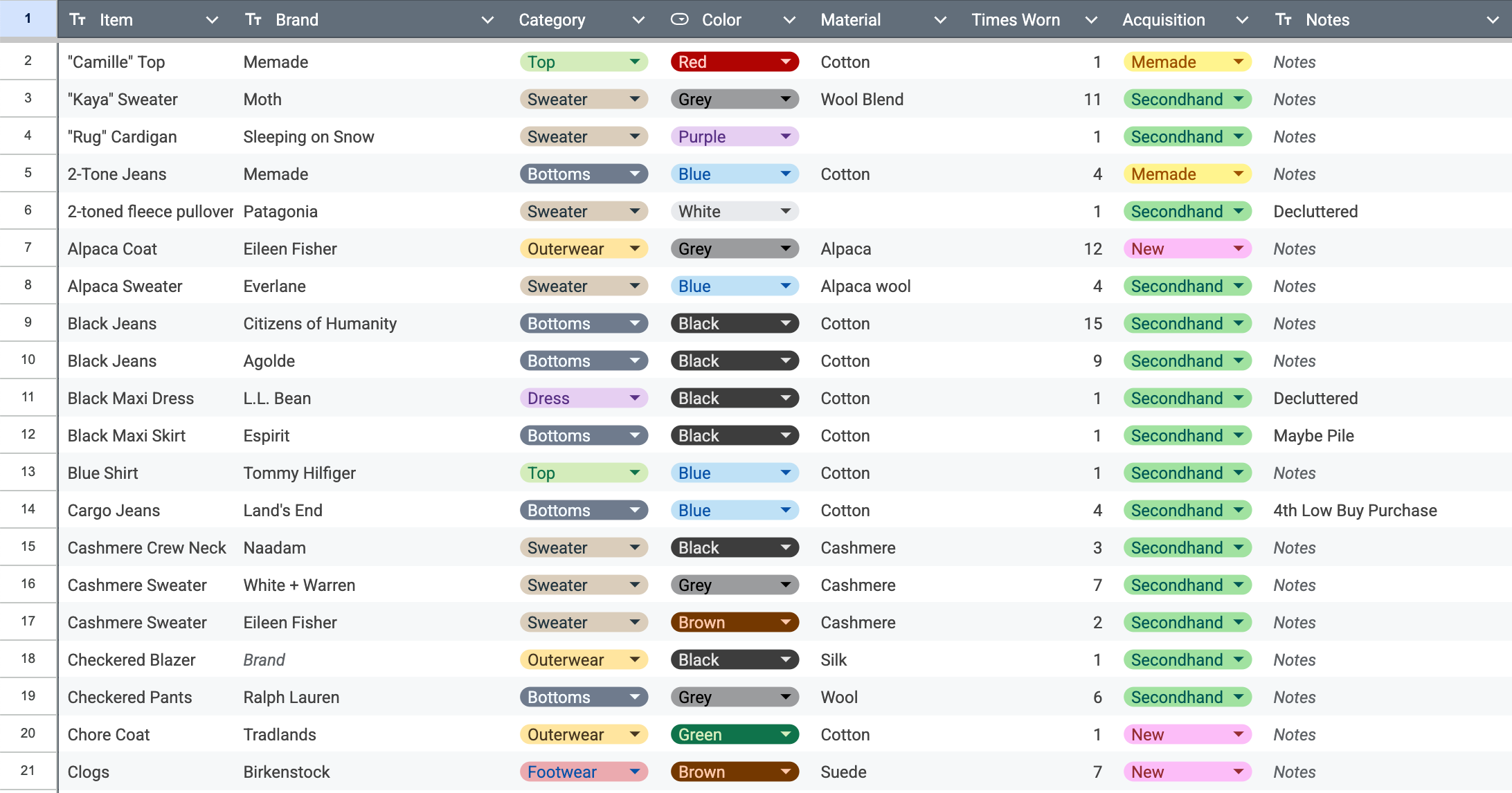Click the text type icon beside Item header

(78, 19)
